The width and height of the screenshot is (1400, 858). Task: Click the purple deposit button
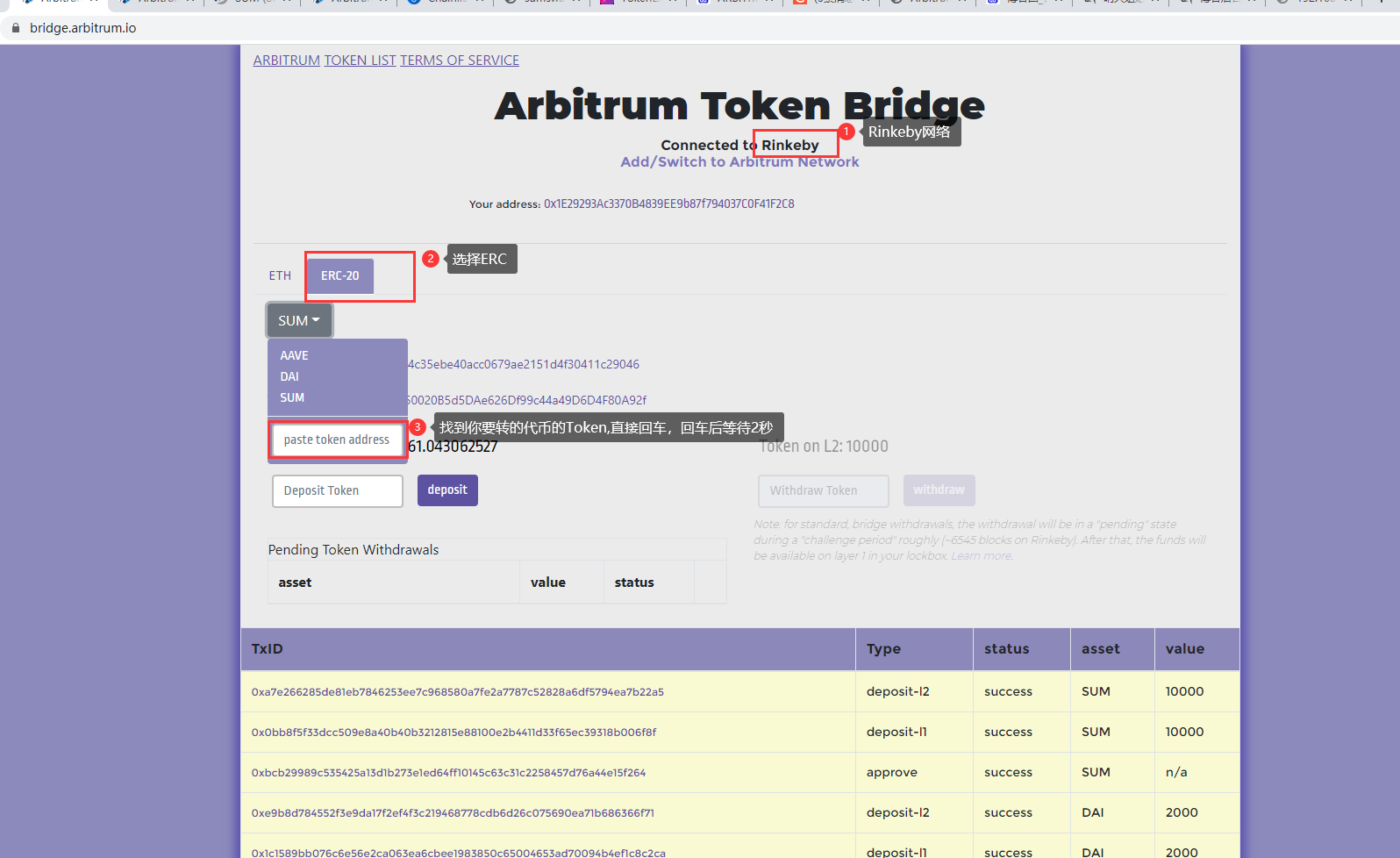coord(447,490)
